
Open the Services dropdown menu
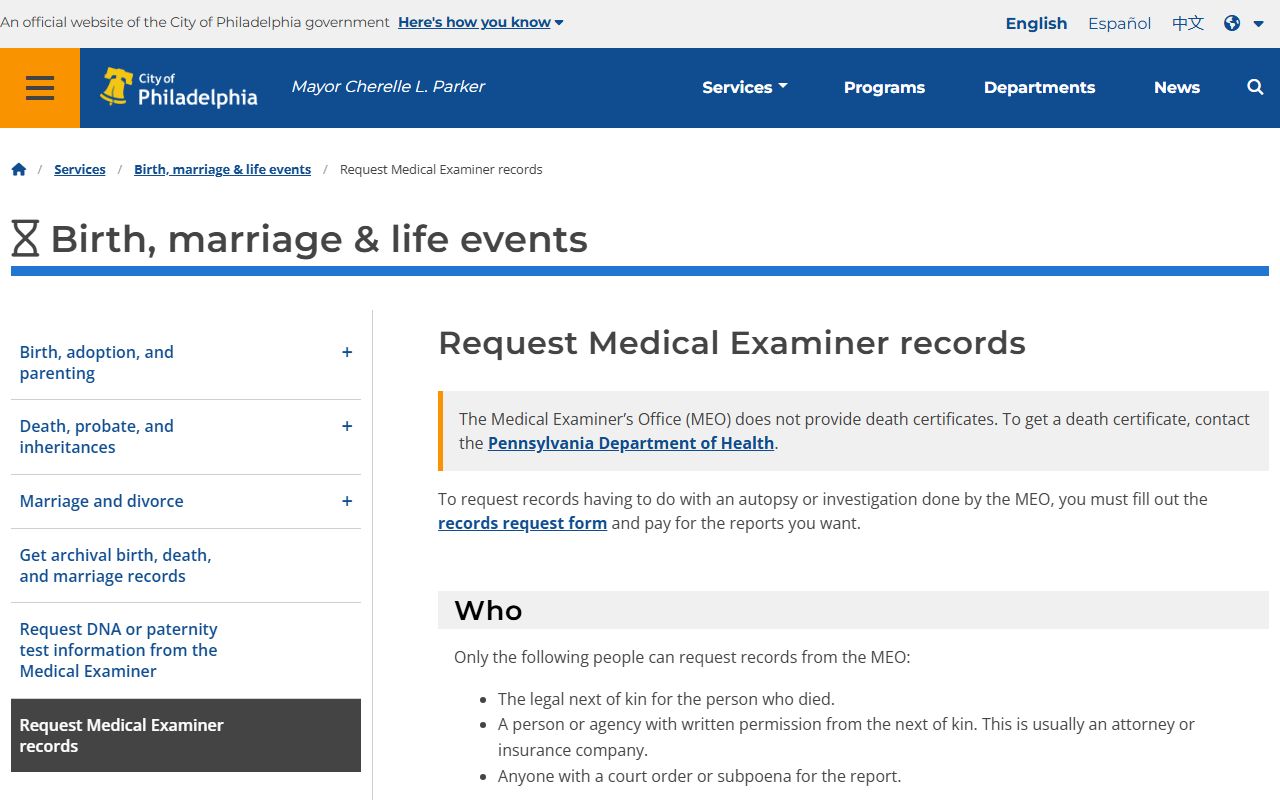(744, 87)
